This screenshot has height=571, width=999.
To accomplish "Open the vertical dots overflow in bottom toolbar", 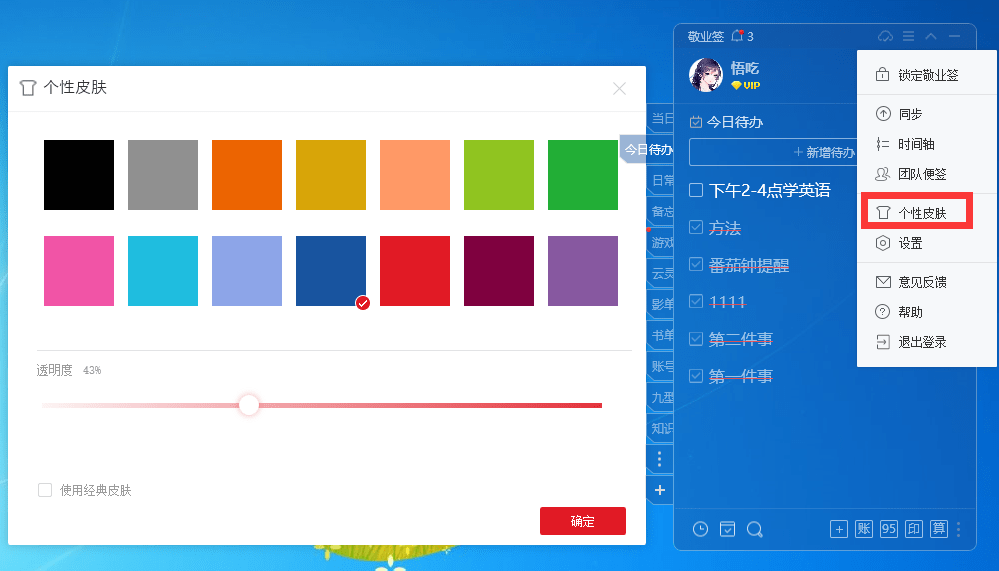I will pos(959,529).
